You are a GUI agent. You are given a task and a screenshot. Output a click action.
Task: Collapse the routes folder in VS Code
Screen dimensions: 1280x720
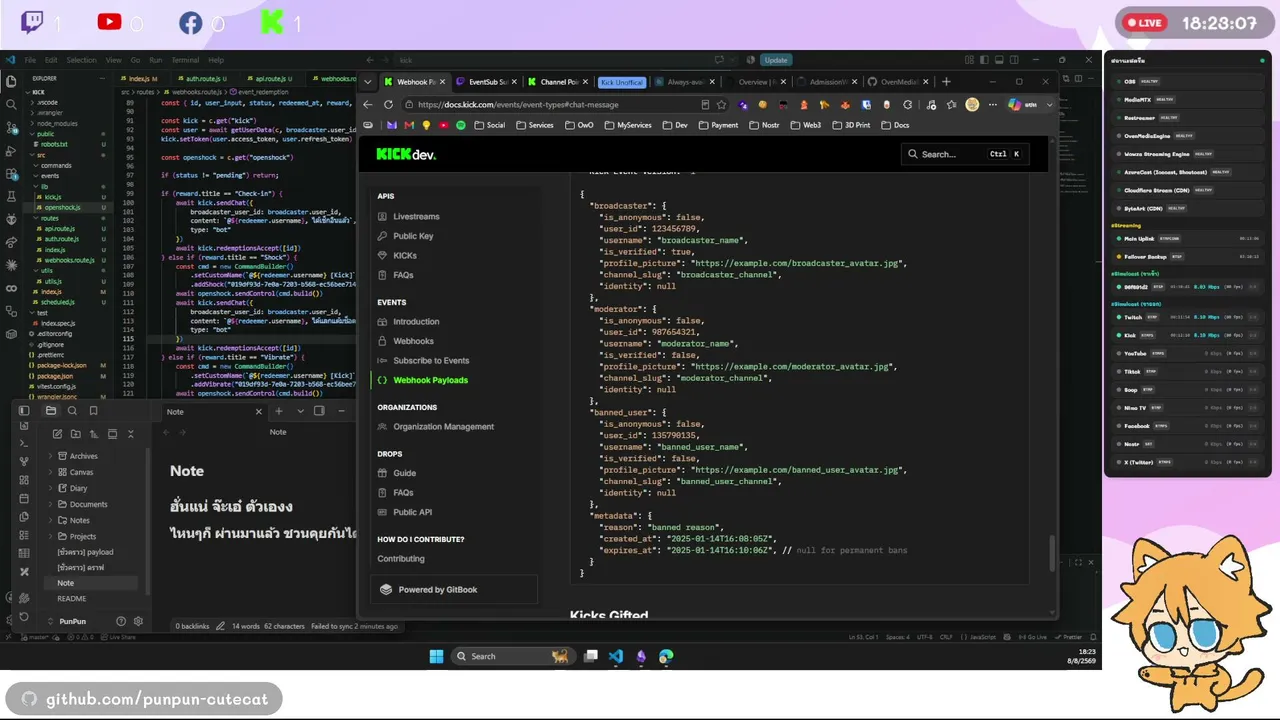coord(50,218)
